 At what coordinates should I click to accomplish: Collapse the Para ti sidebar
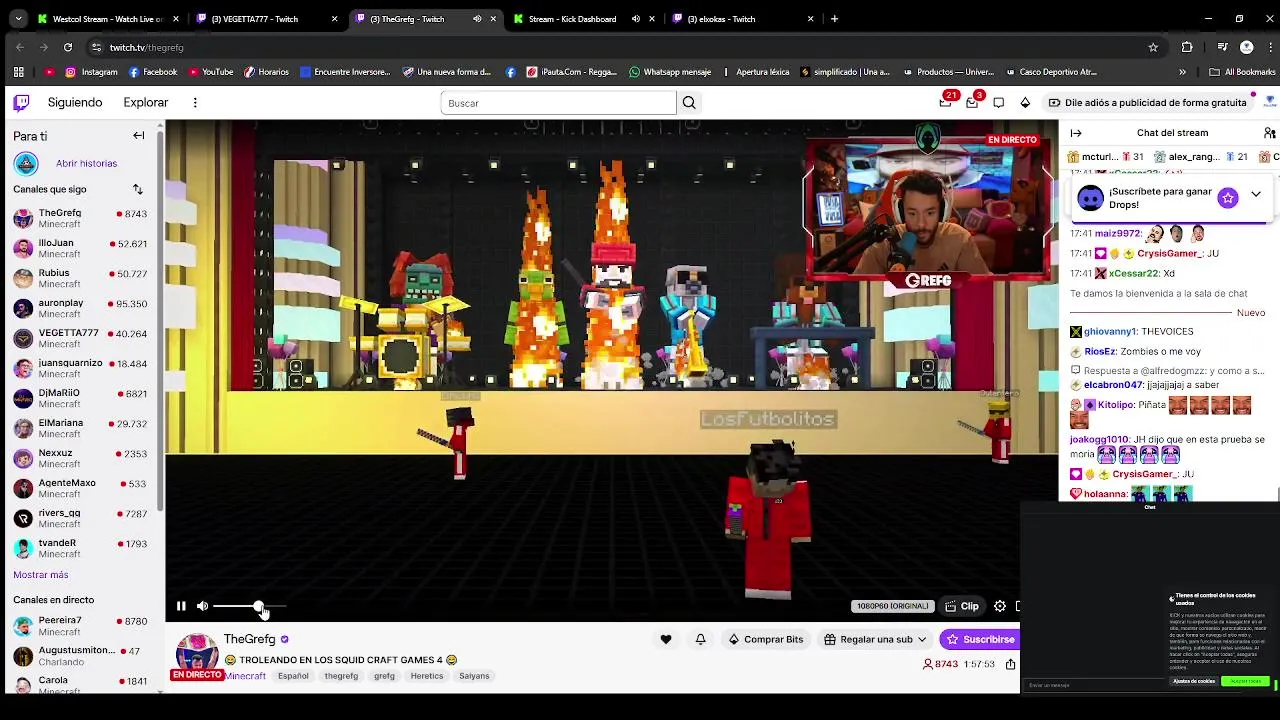tap(139, 135)
